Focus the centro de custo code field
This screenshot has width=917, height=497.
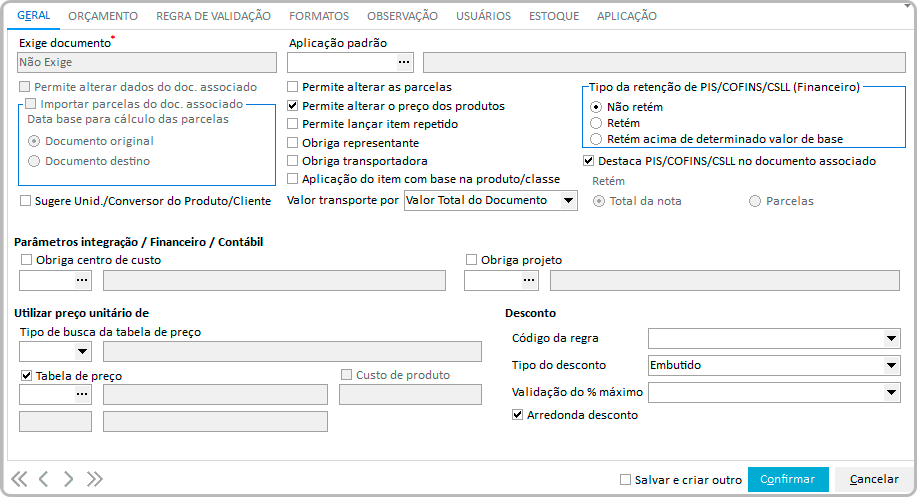47,280
